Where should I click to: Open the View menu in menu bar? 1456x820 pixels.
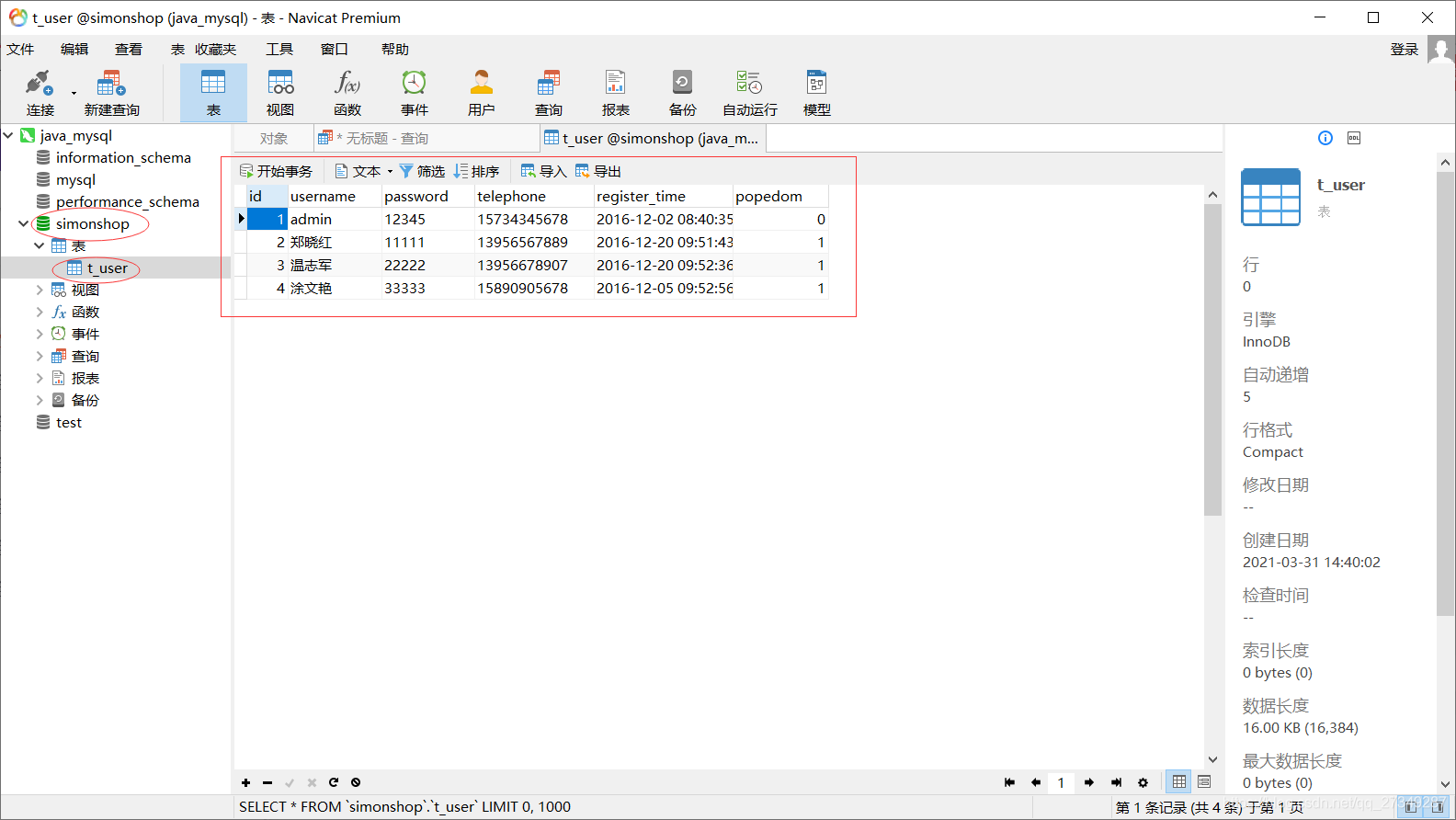[129, 50]
